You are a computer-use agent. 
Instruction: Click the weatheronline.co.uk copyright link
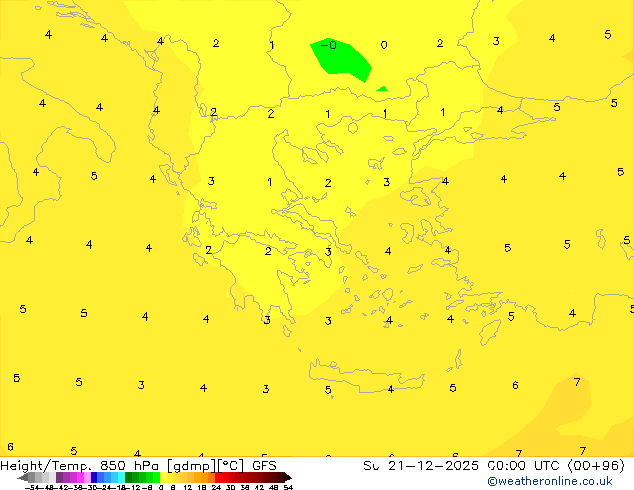pyautogui.click(x=550, y=481)
